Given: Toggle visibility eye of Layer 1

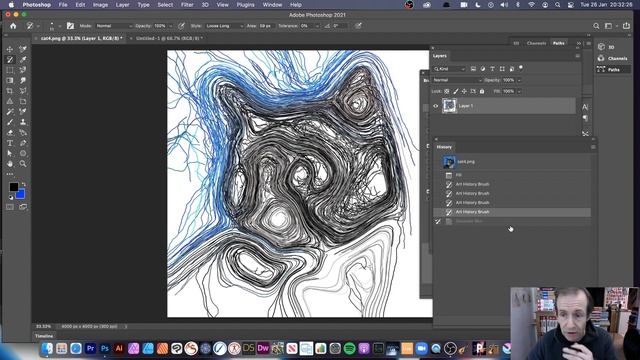Looking at the screenshot, I should coord(436,106).
